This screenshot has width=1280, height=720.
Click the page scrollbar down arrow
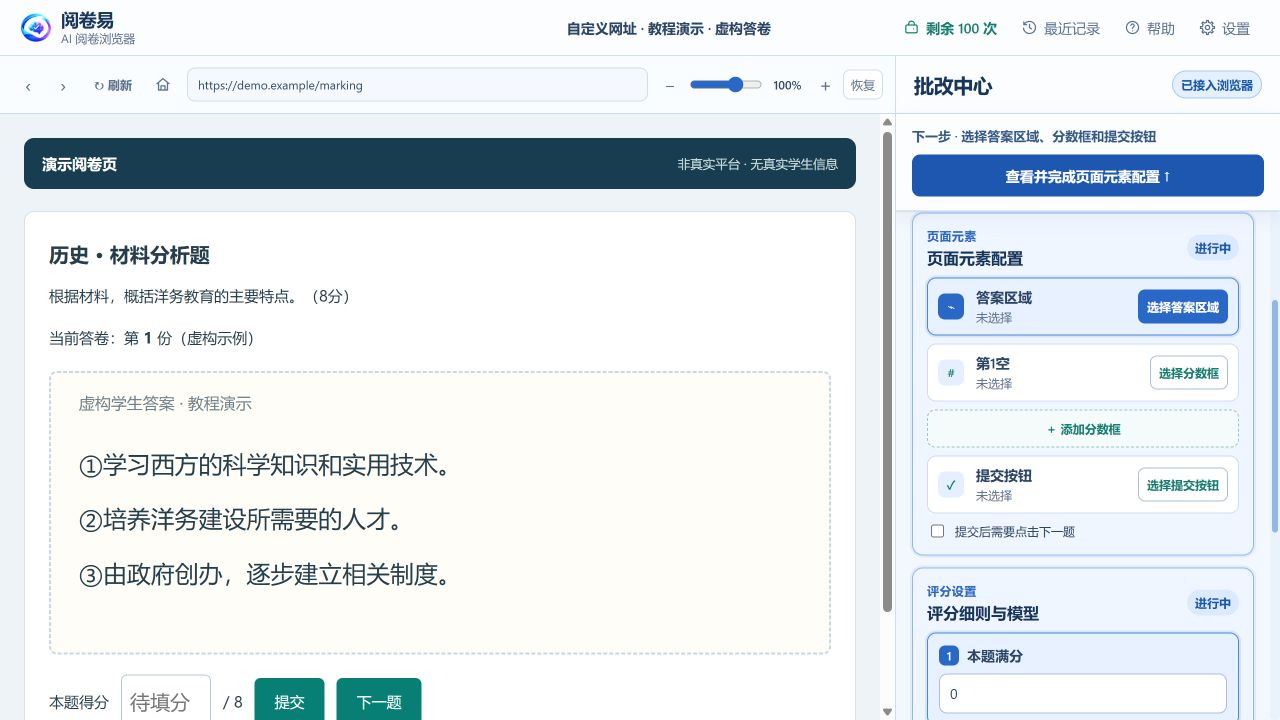point(887,712)
